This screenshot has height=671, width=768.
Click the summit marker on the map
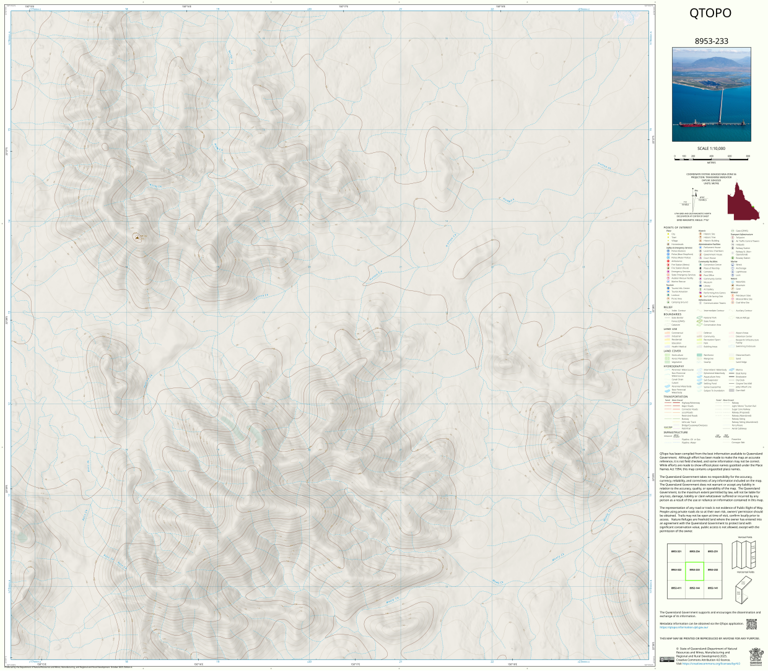(x=138, y=238)
